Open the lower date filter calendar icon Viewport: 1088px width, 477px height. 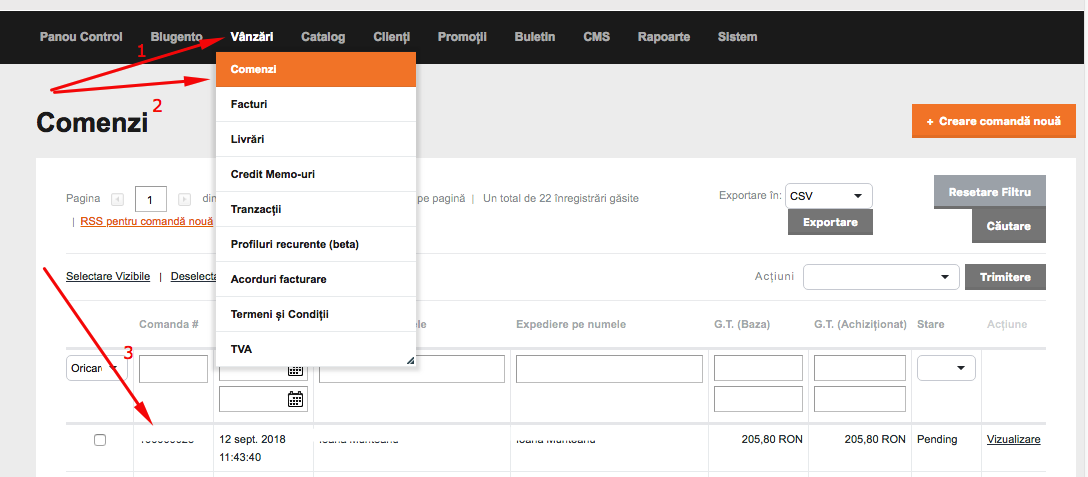pyautogui.click(x=296, y=399)
